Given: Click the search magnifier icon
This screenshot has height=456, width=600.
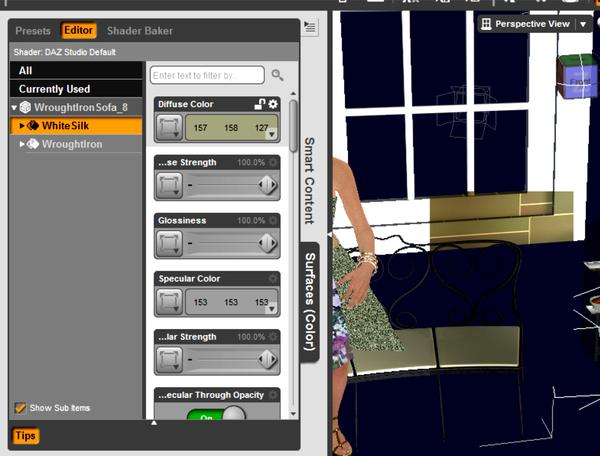Looking at the screenshot, I should pos(277,75).
